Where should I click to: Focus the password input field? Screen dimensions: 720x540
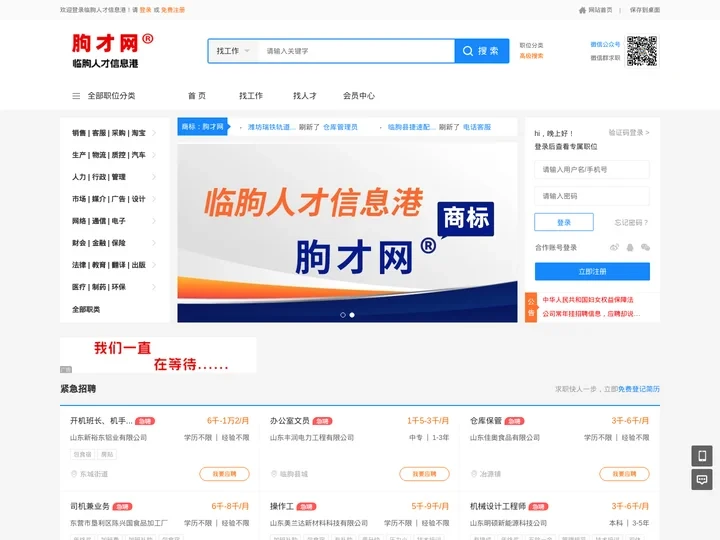point(592,196)
